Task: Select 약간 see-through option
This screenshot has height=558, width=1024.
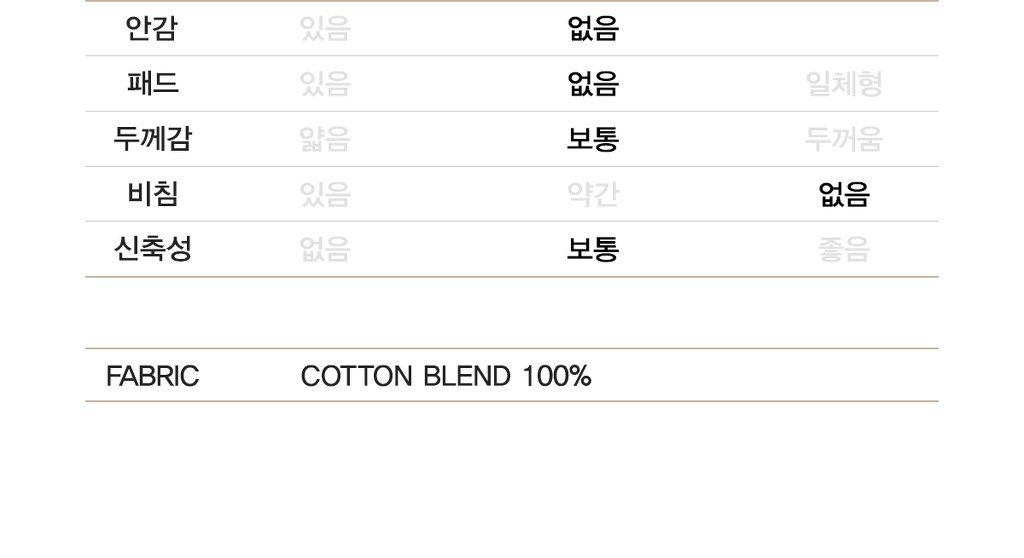Action: point(593,194)
